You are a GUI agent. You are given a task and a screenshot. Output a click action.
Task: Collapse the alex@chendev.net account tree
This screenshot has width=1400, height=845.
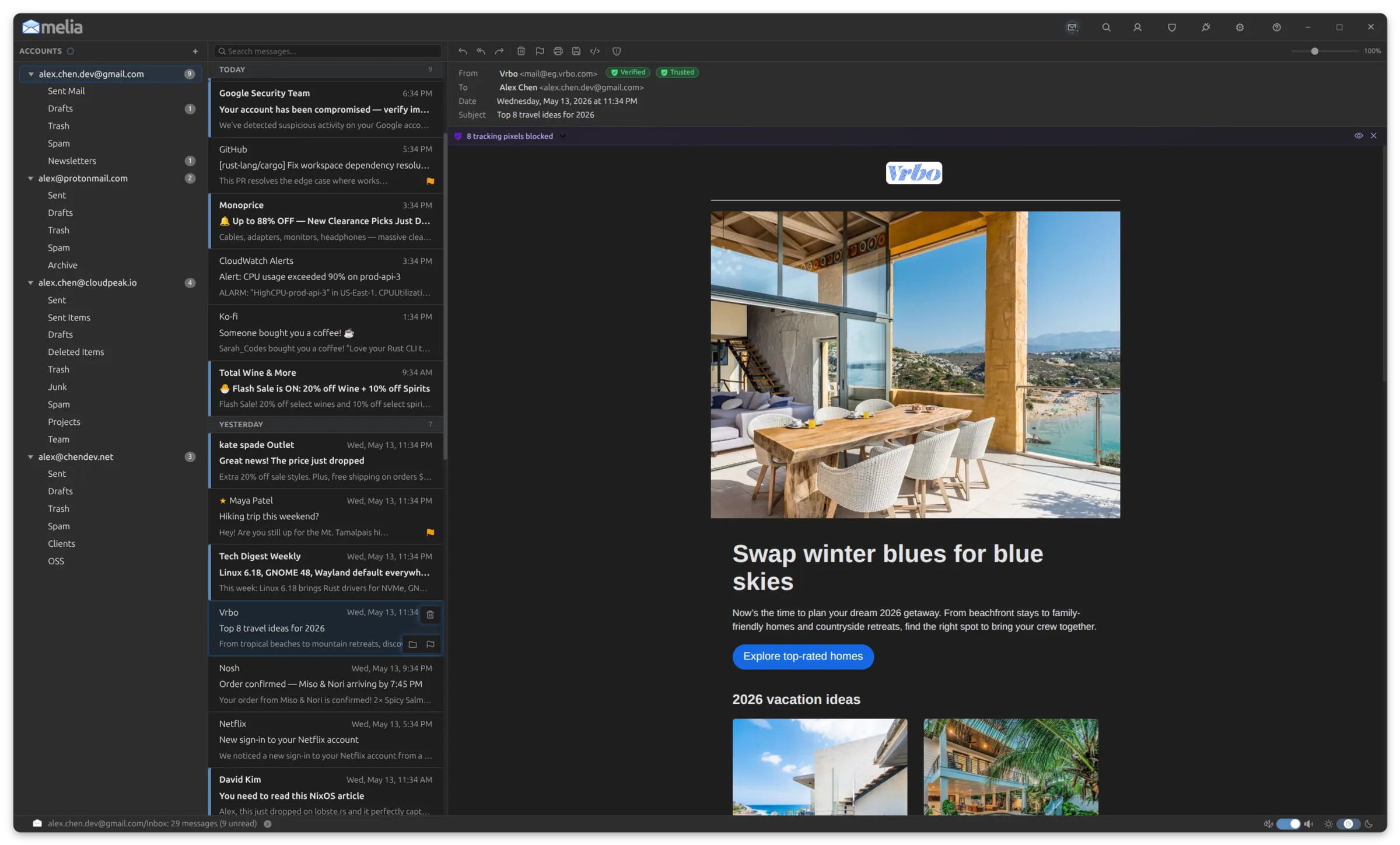tap(31, 457)
